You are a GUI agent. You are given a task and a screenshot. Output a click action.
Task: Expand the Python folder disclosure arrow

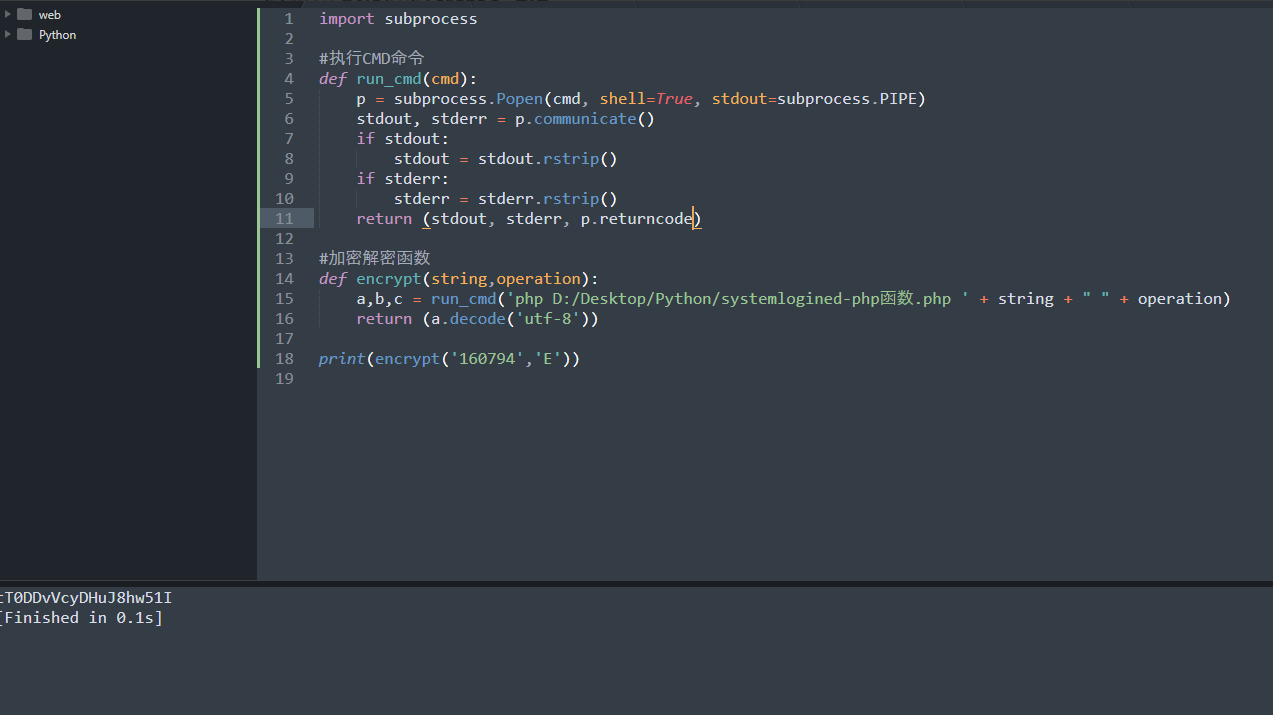click(8, 34)
